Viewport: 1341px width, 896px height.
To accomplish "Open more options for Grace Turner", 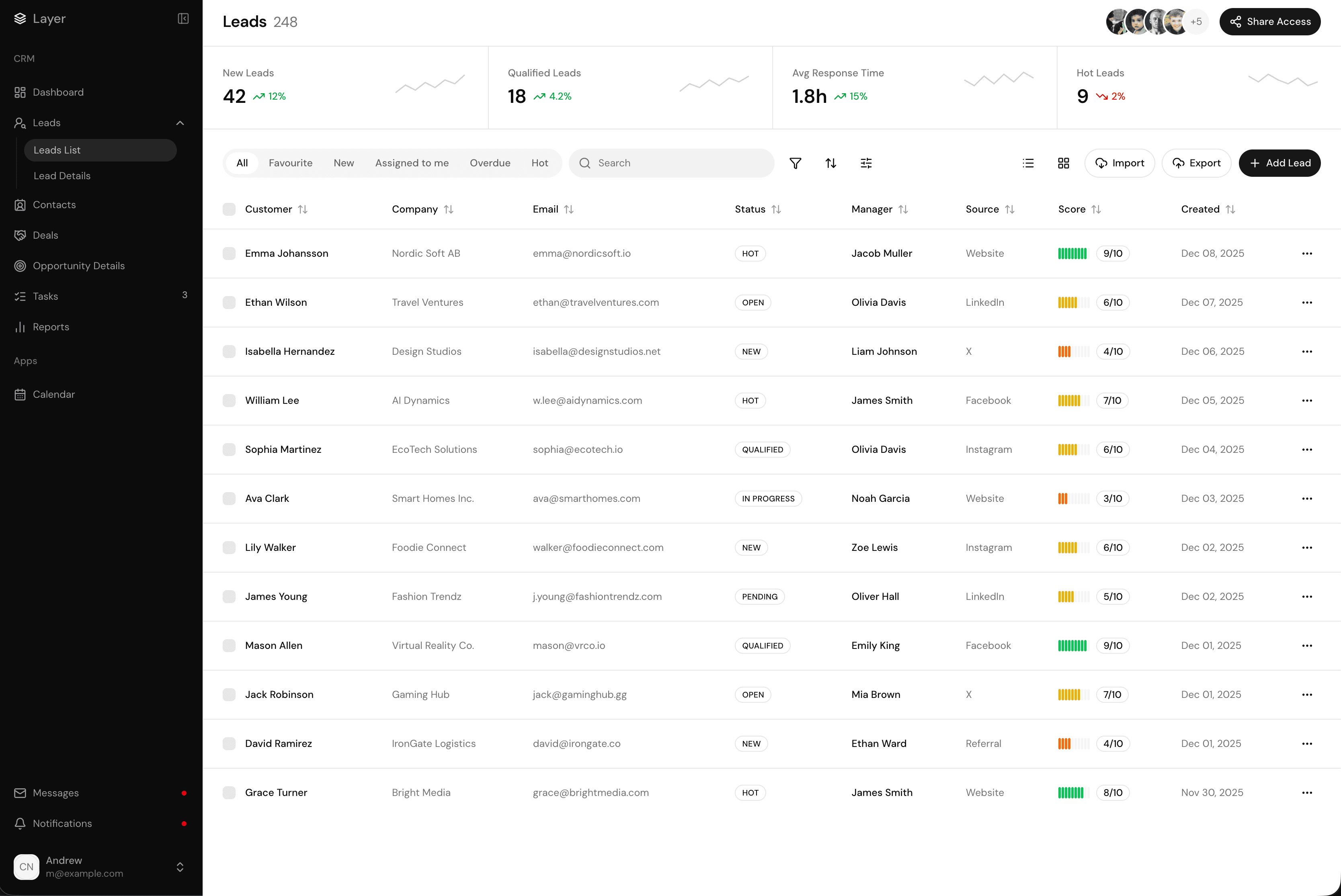I will click(1307, 793).
